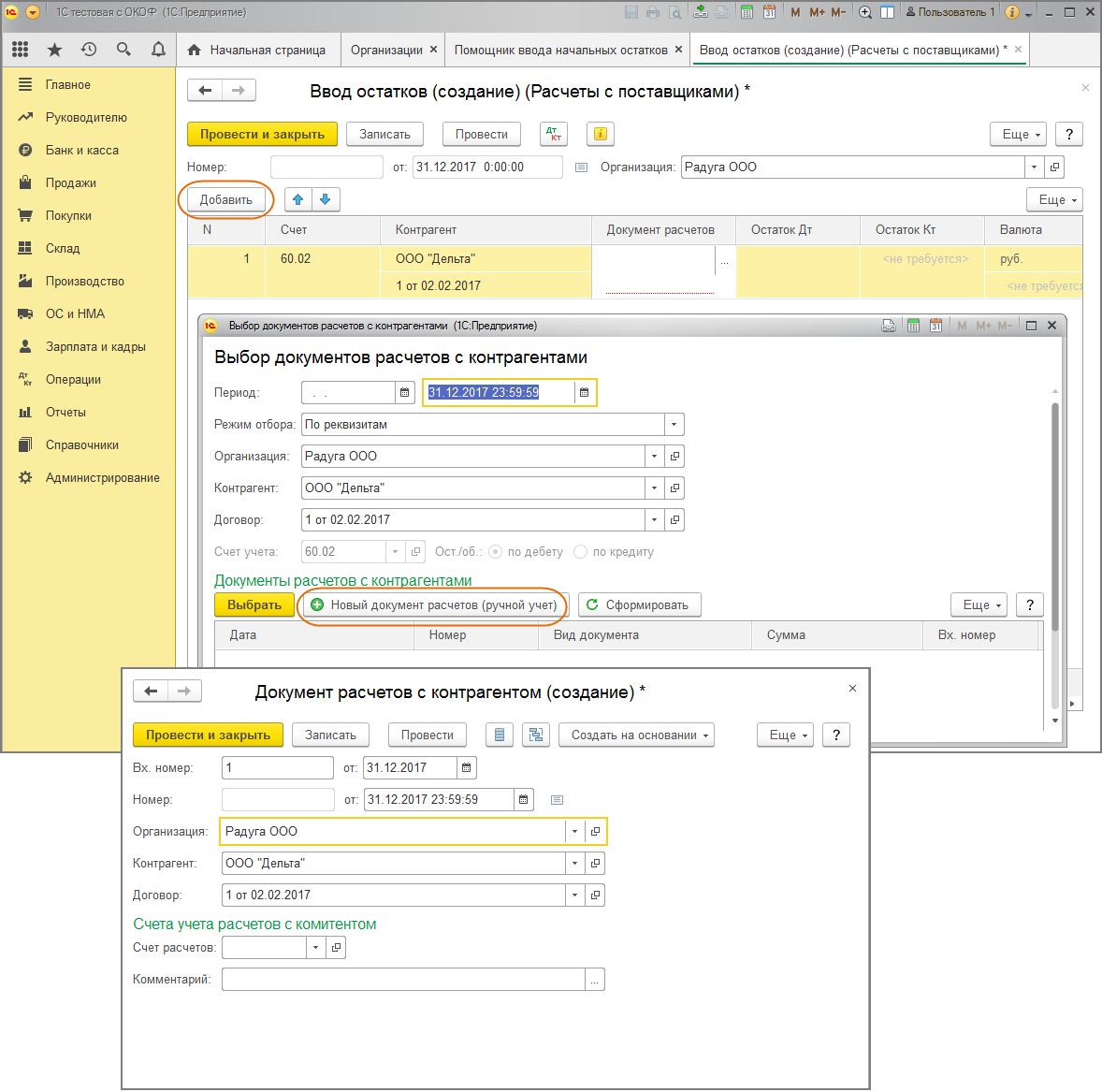Go back in Ввод остатков form
Image resolution: width=1102 pixels, height=1092 pixels.
tap(205, 91)
